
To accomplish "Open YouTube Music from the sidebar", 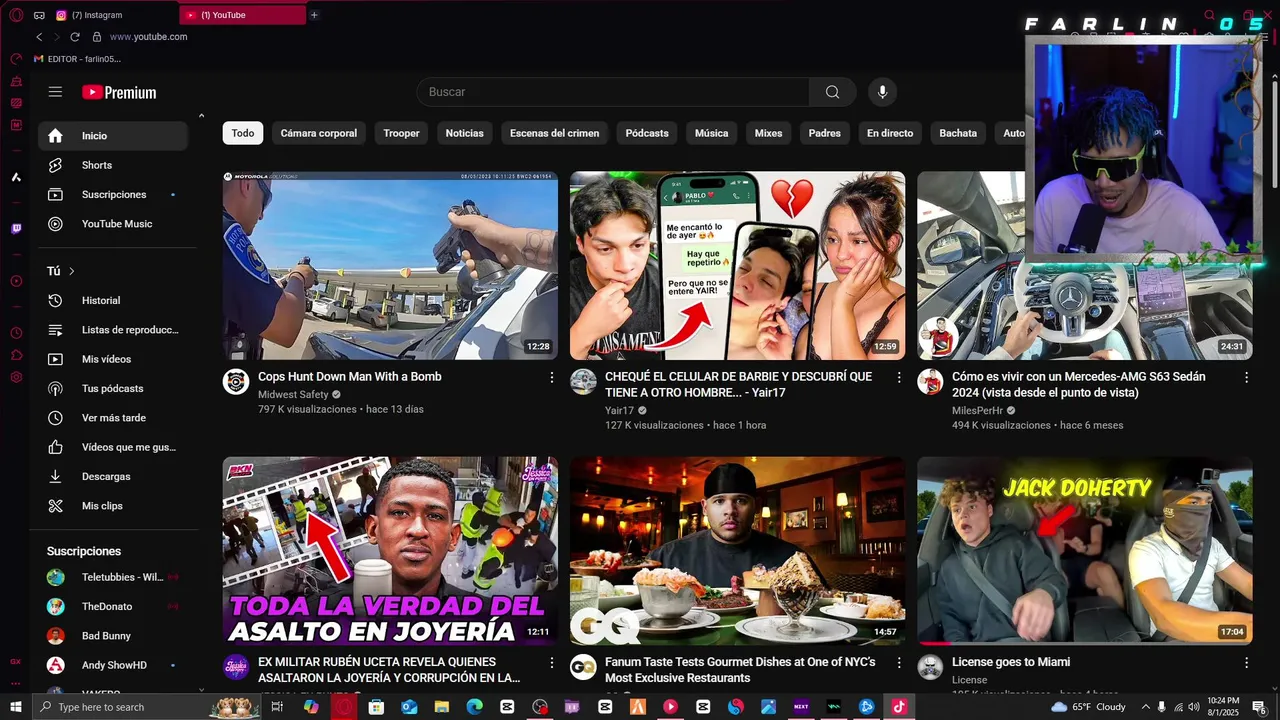I will [113, 224].
